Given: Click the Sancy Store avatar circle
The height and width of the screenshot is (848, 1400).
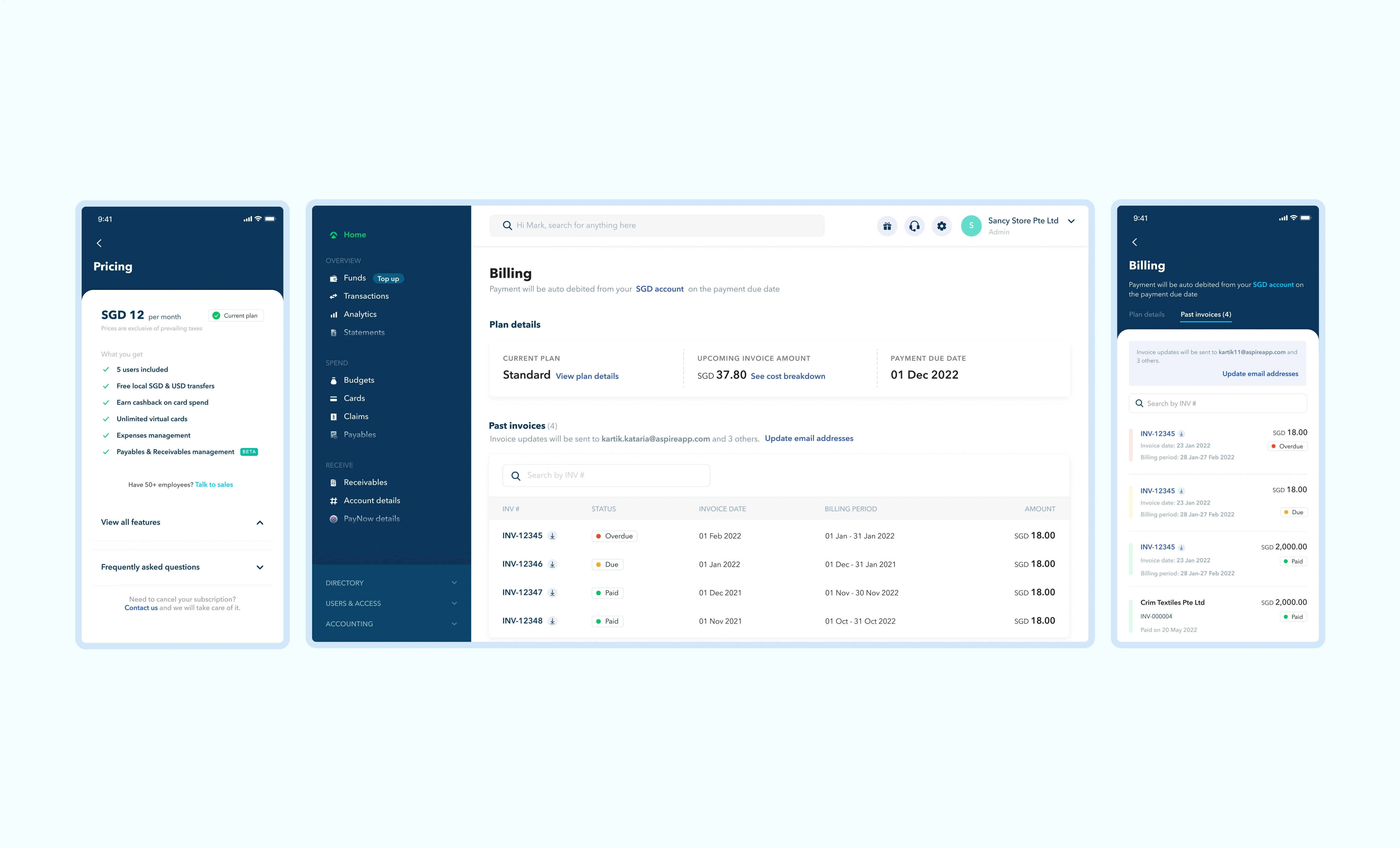Looking at the screenshot, I should coord(971,226).
